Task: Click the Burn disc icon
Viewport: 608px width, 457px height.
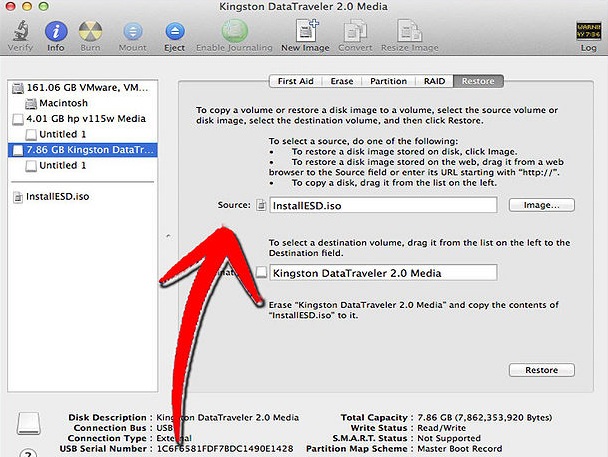Action: click(x=90, y=31)
